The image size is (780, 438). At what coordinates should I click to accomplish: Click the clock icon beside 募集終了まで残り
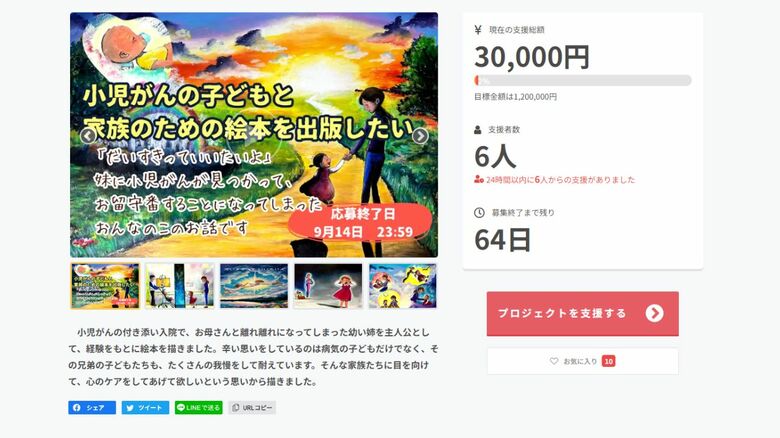(x=479, y=213)
